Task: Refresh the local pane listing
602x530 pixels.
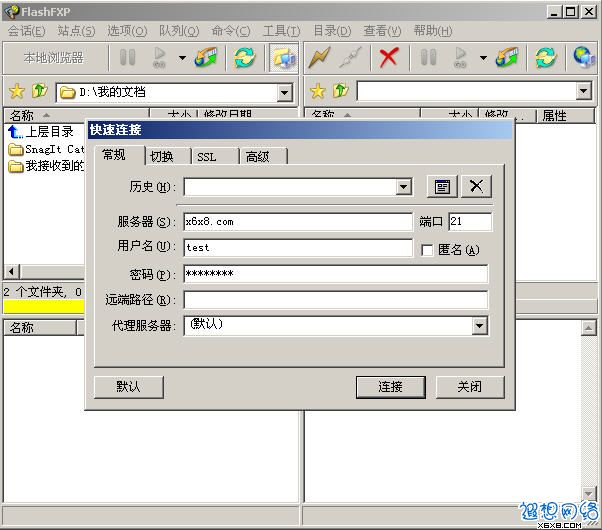Action: point(245,58)
